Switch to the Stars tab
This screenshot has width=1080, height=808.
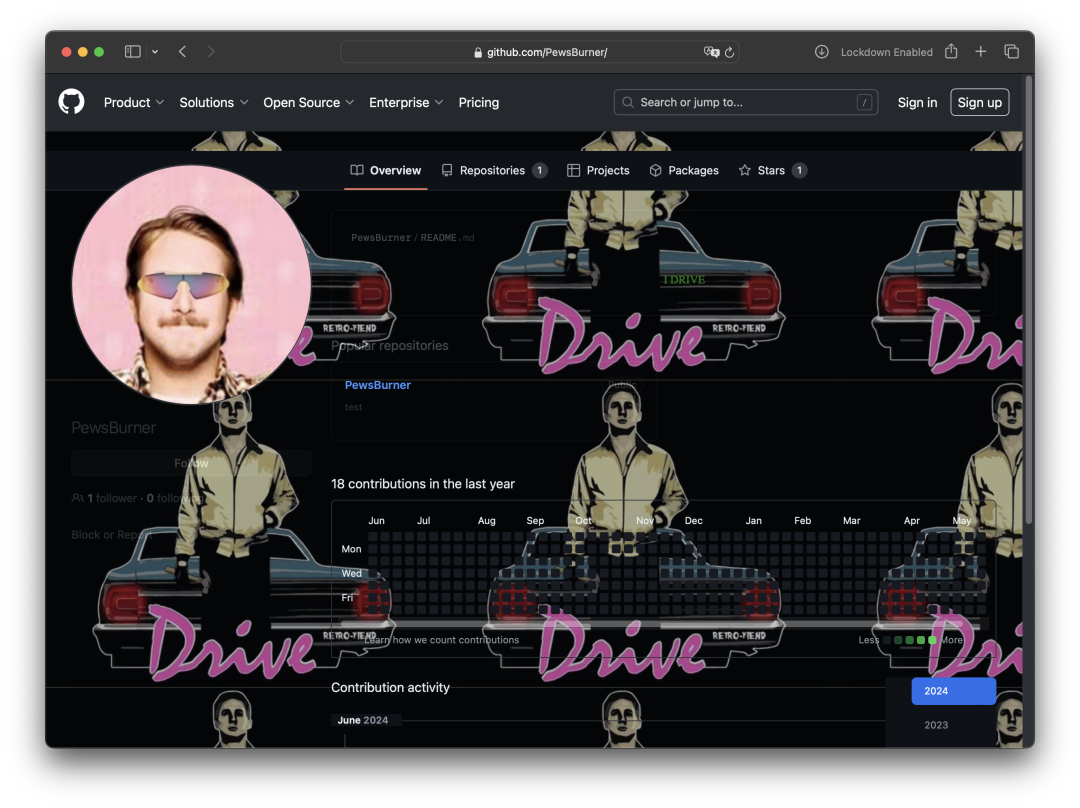pos(772,170)
